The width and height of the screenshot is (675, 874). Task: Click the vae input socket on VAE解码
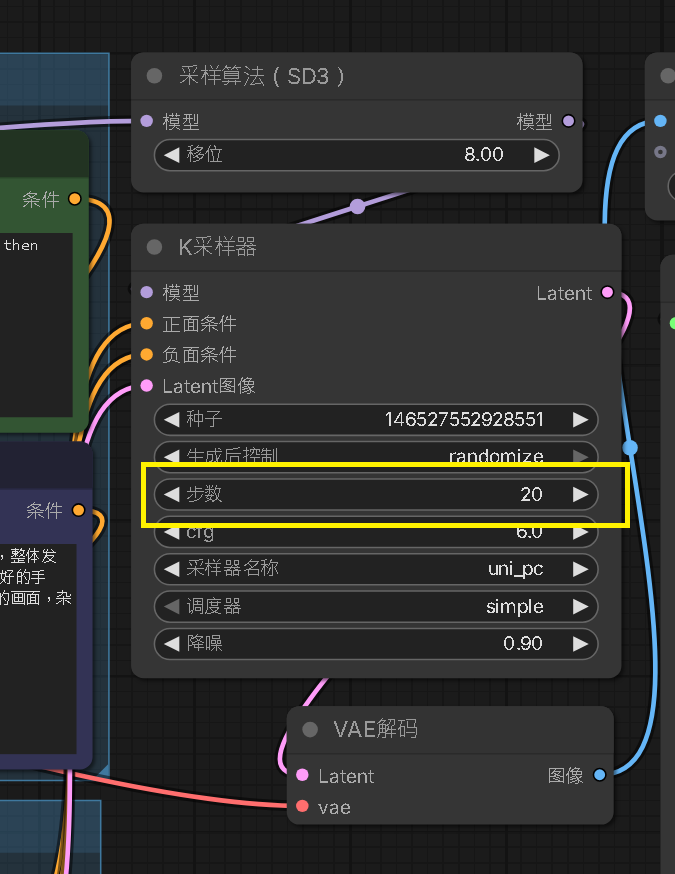point(303,806)
